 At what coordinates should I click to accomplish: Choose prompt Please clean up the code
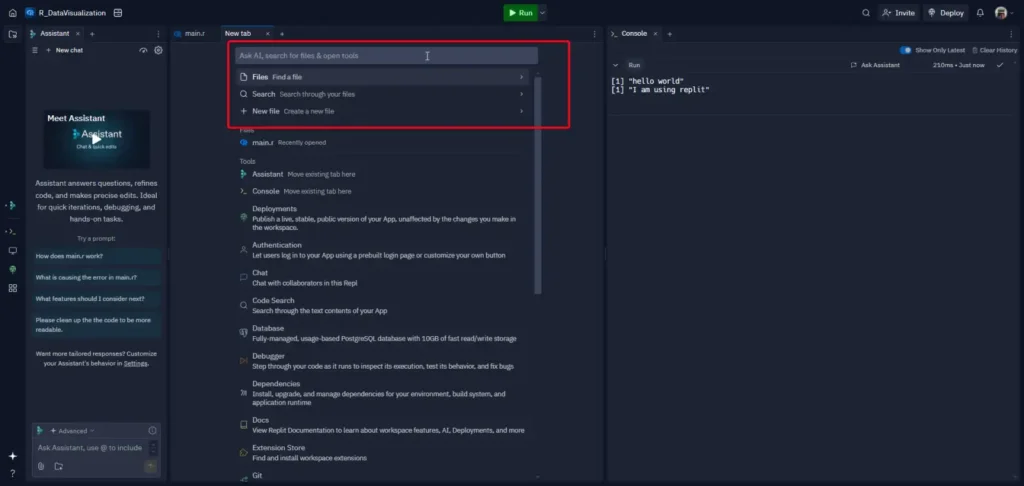[97, 325]
